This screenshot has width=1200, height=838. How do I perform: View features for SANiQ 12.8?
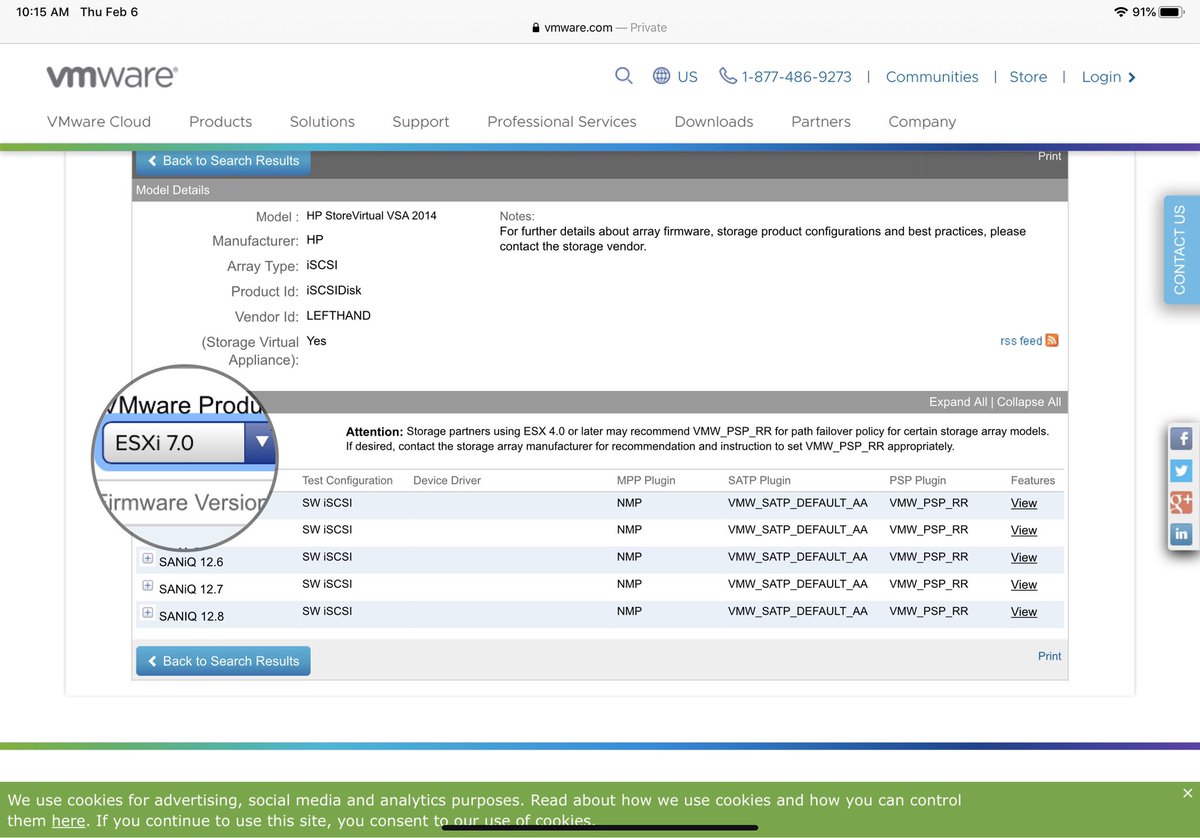click(1024, 611)
